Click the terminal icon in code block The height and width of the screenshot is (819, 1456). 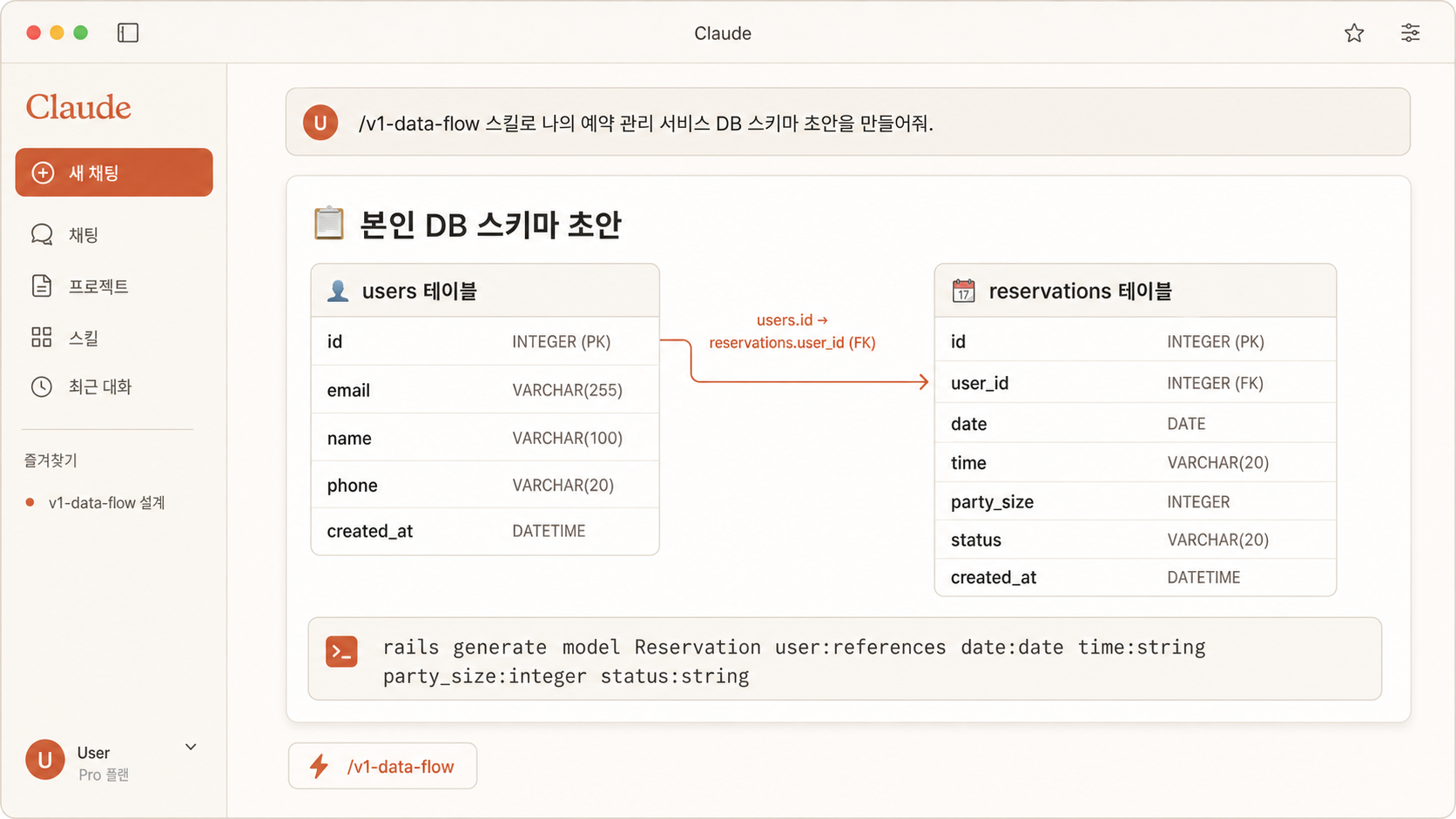(341, 652)
